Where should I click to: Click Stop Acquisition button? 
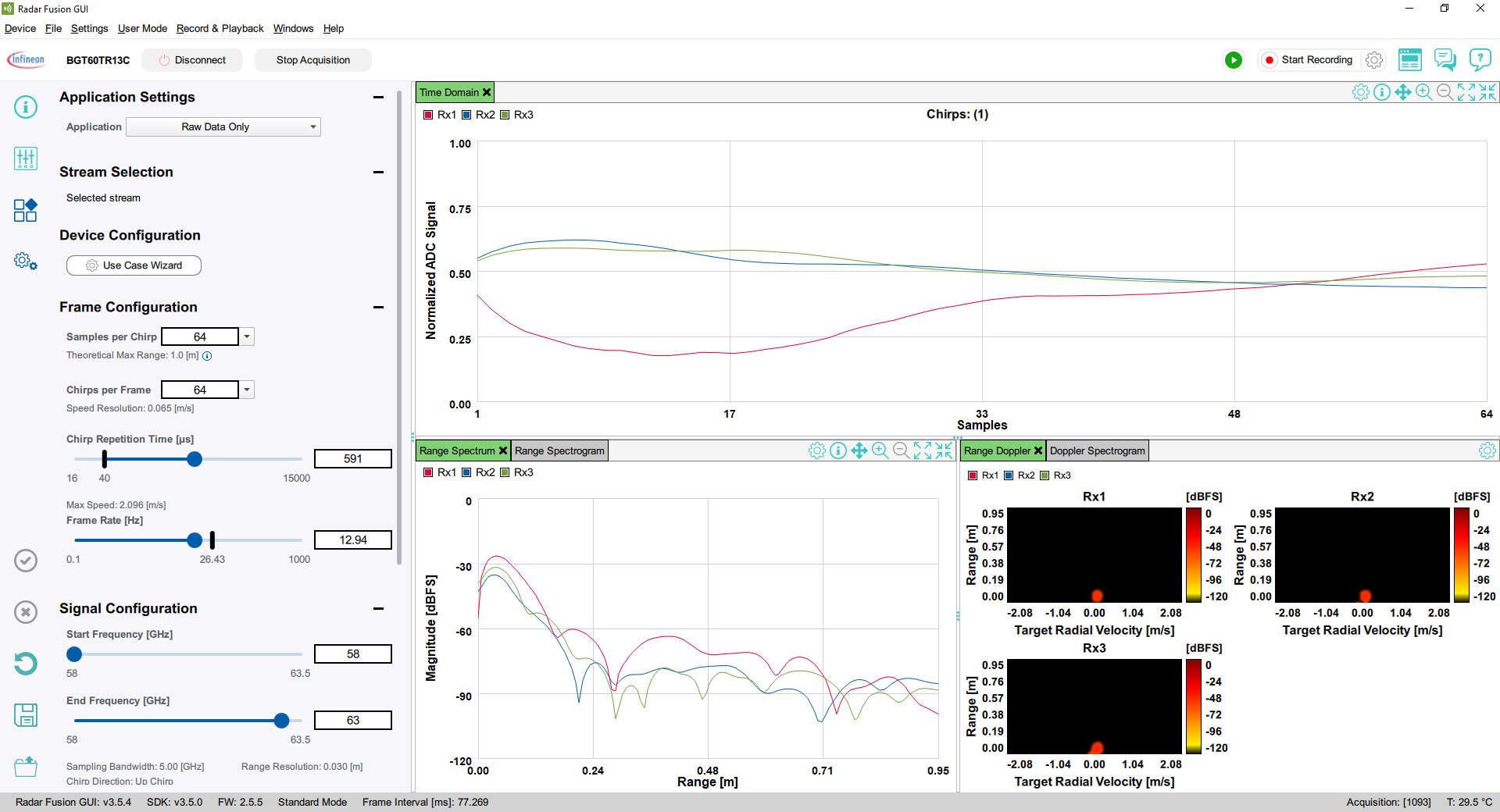313,60
